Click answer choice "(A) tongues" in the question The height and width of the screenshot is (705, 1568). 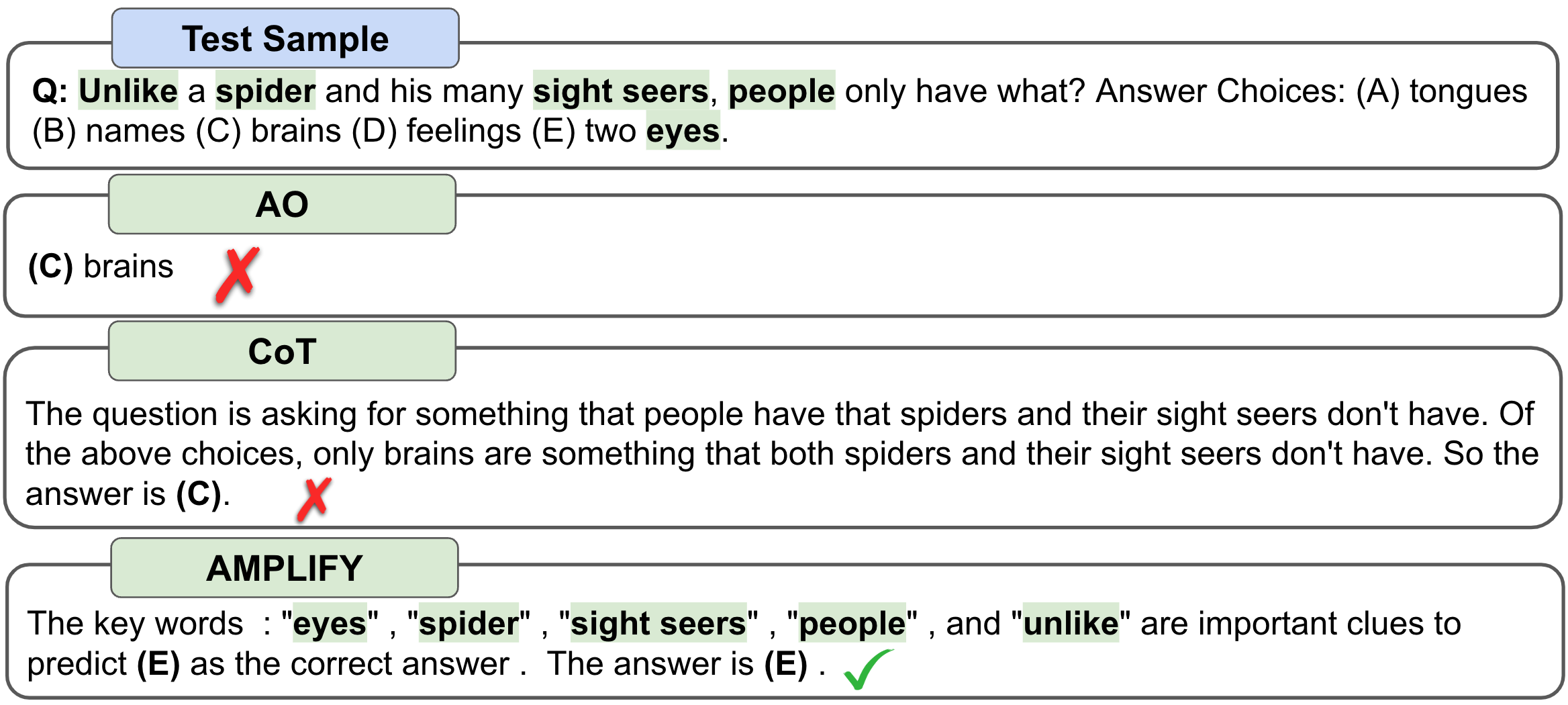click(1441, 91)
